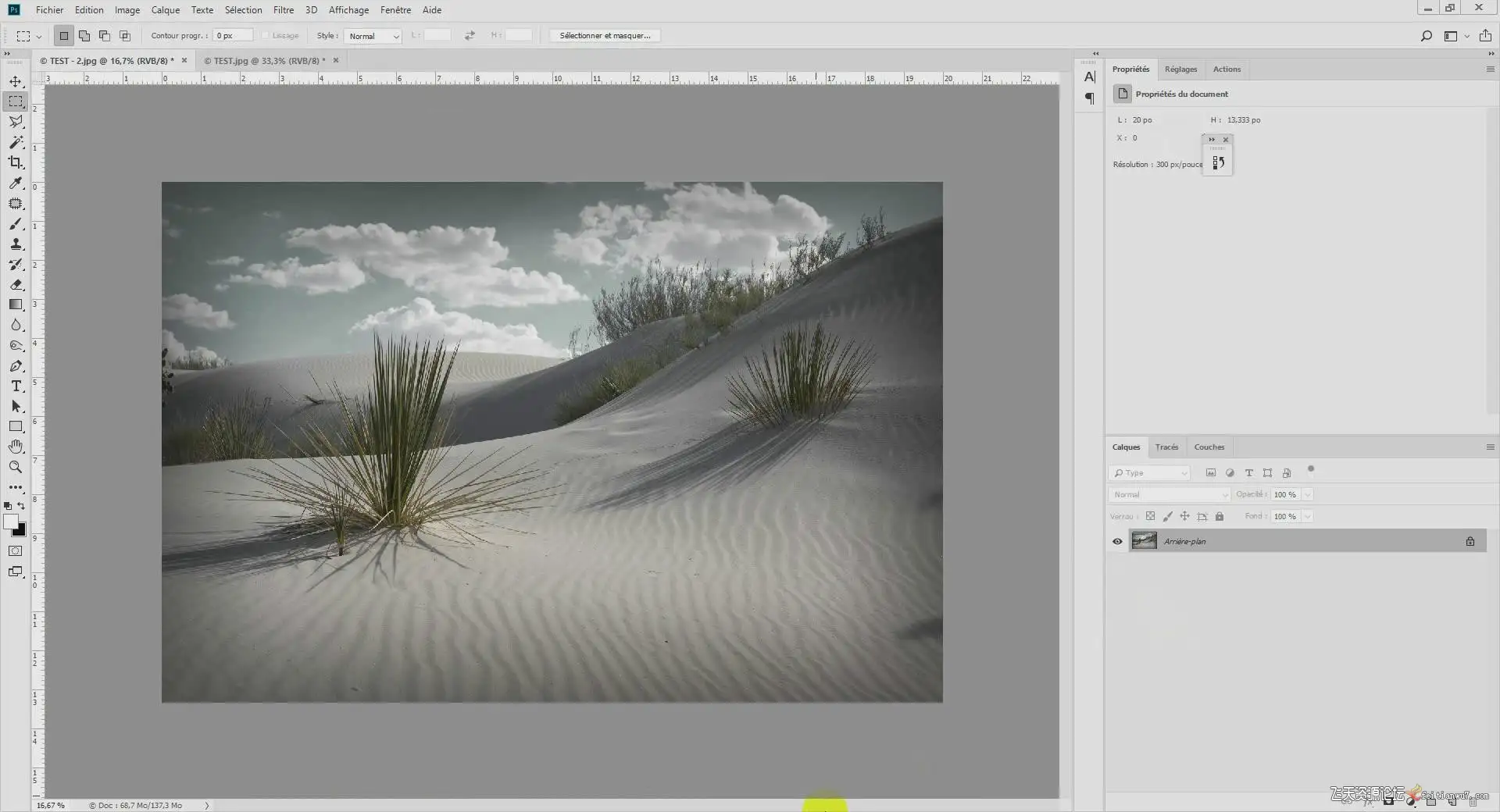Open the Style dropdown set to Normal

(x=373, y=36)
